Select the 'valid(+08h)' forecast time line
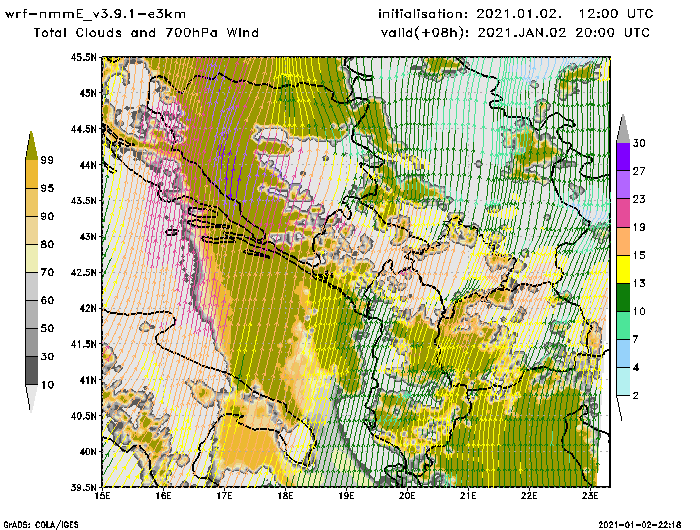The image size is (700, 530). (516, 33)
